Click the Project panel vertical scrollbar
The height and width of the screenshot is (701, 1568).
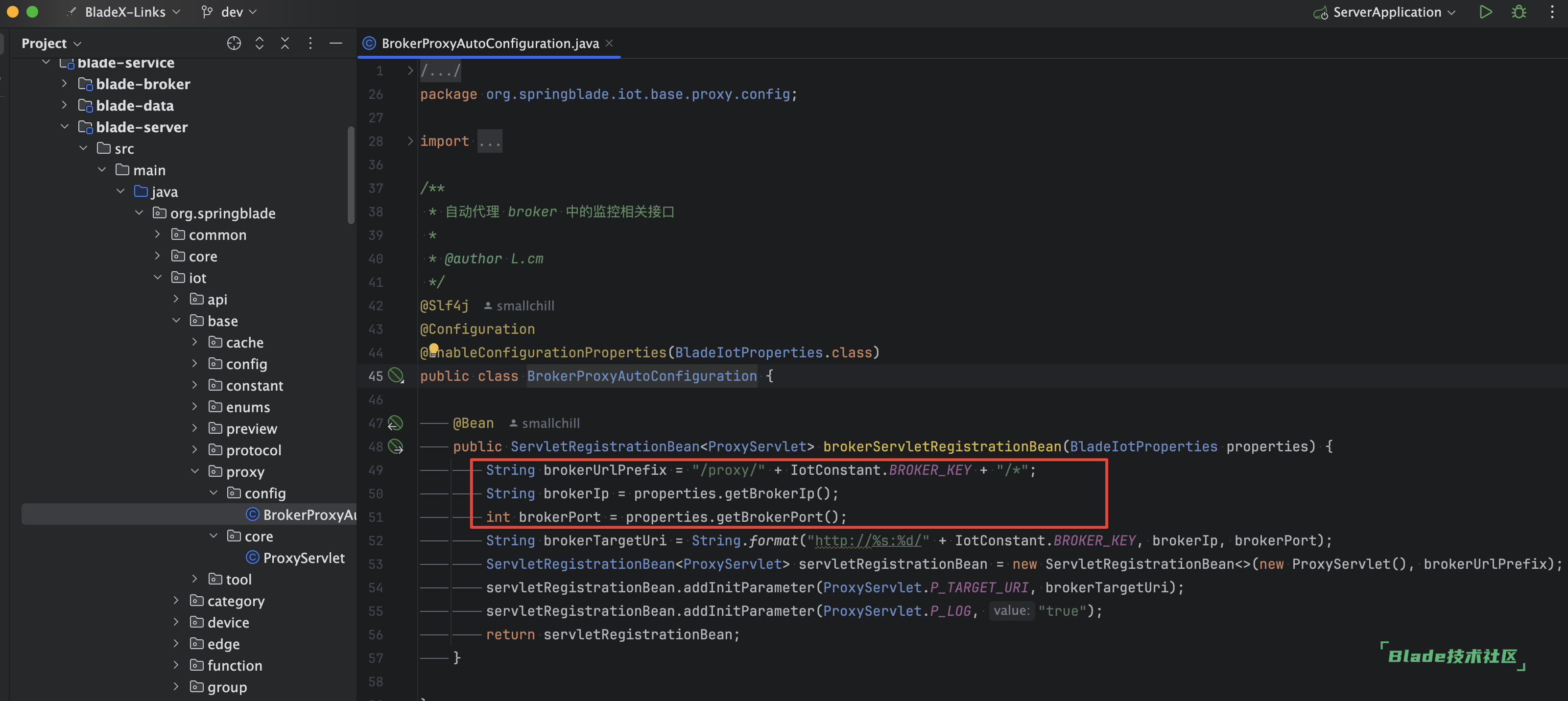coord(351,175)
